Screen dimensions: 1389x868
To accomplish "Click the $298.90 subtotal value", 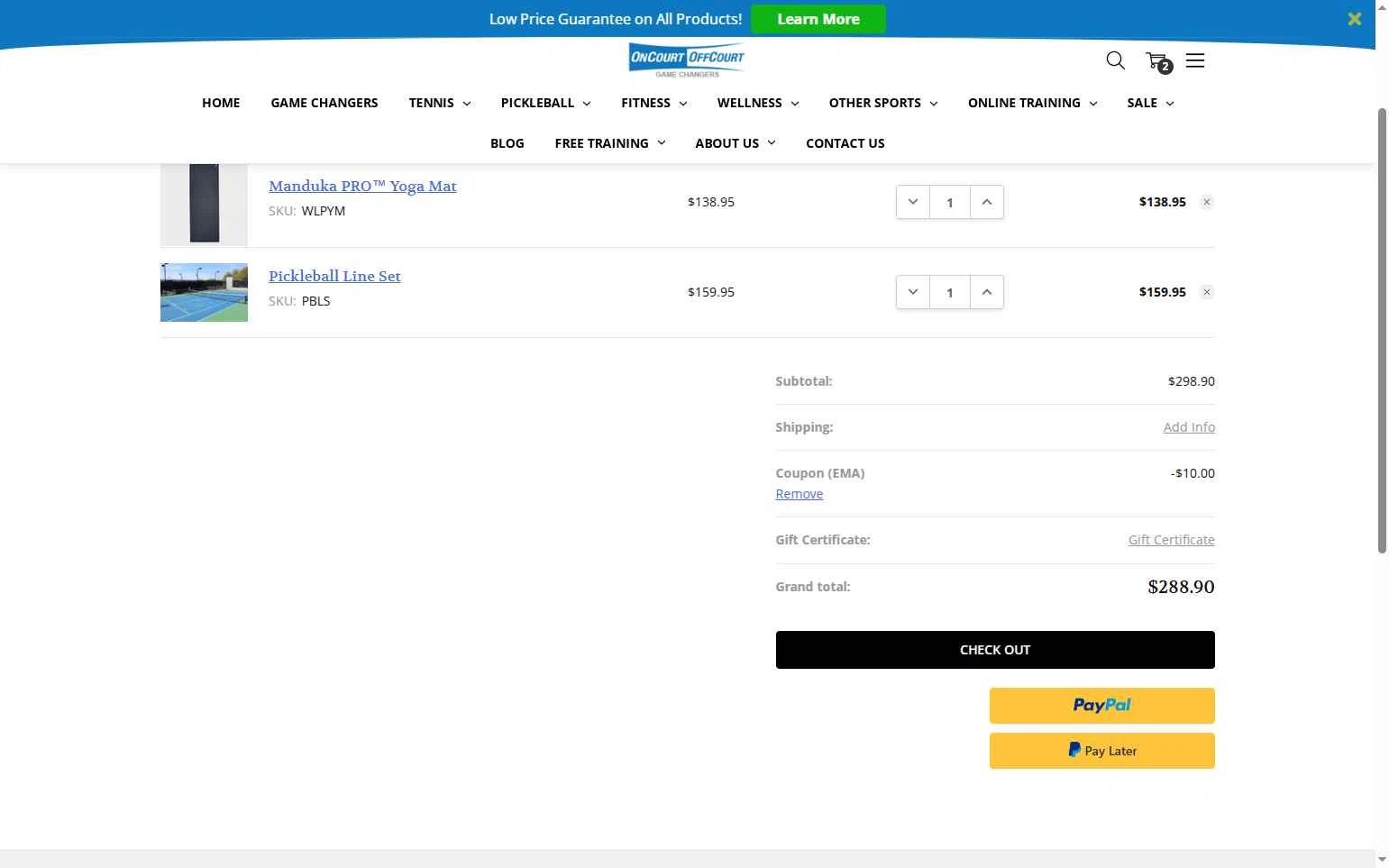I will (1192, 381).
